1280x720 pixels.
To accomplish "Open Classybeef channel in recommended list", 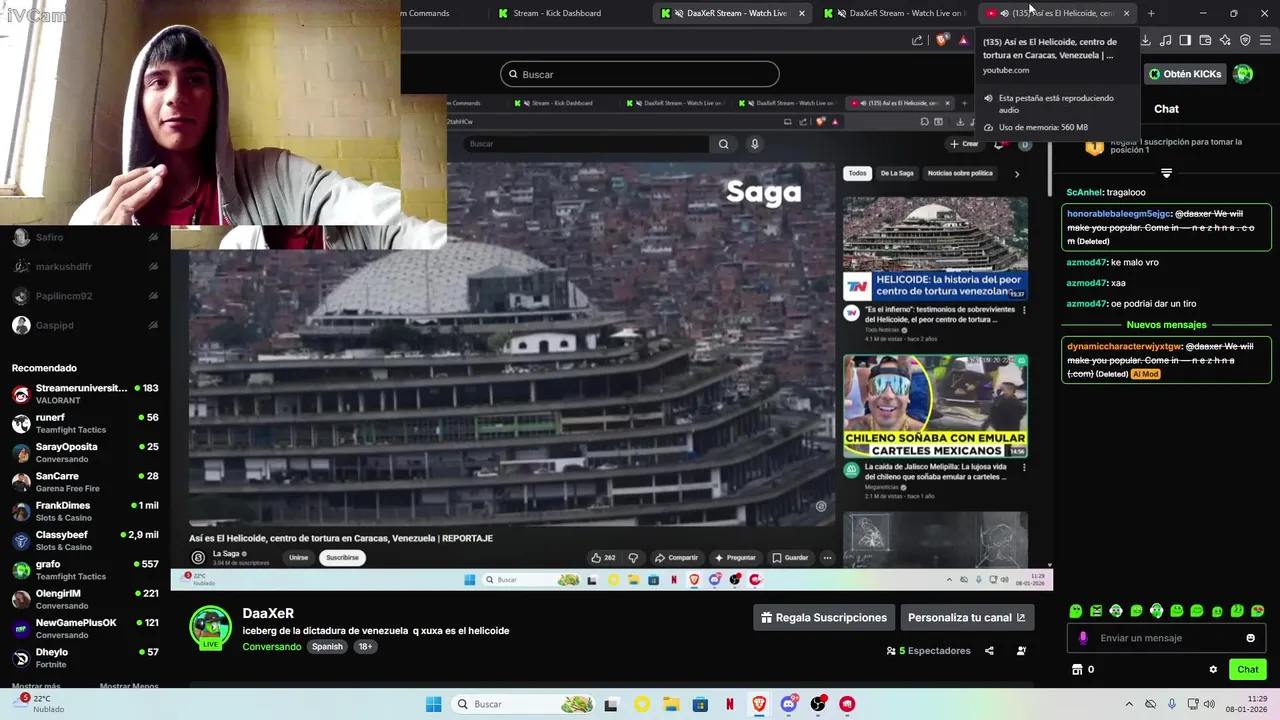I will 85,540.
